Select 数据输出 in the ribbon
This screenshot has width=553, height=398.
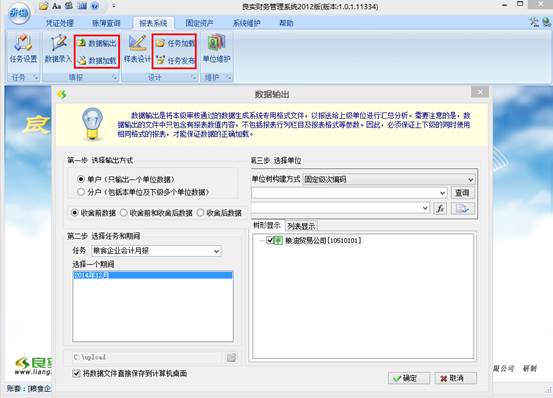[x=97, y=43]
